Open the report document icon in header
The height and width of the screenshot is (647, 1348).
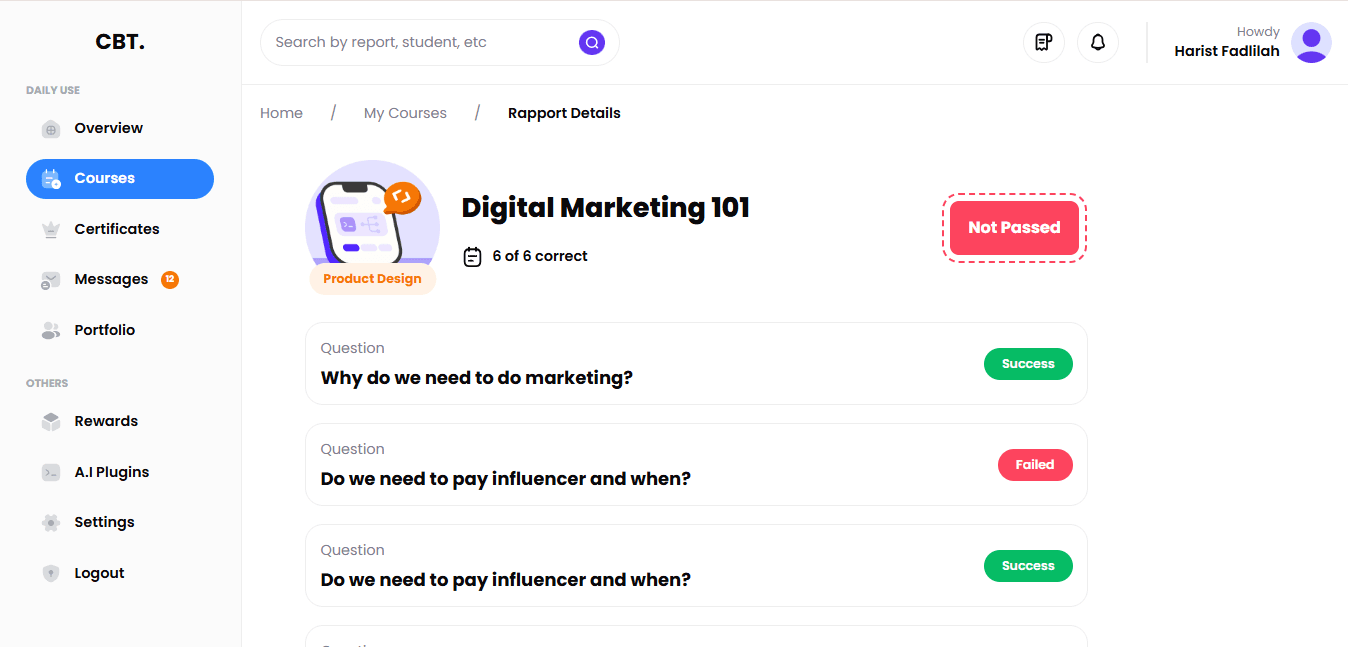(x=1044, y=42)
